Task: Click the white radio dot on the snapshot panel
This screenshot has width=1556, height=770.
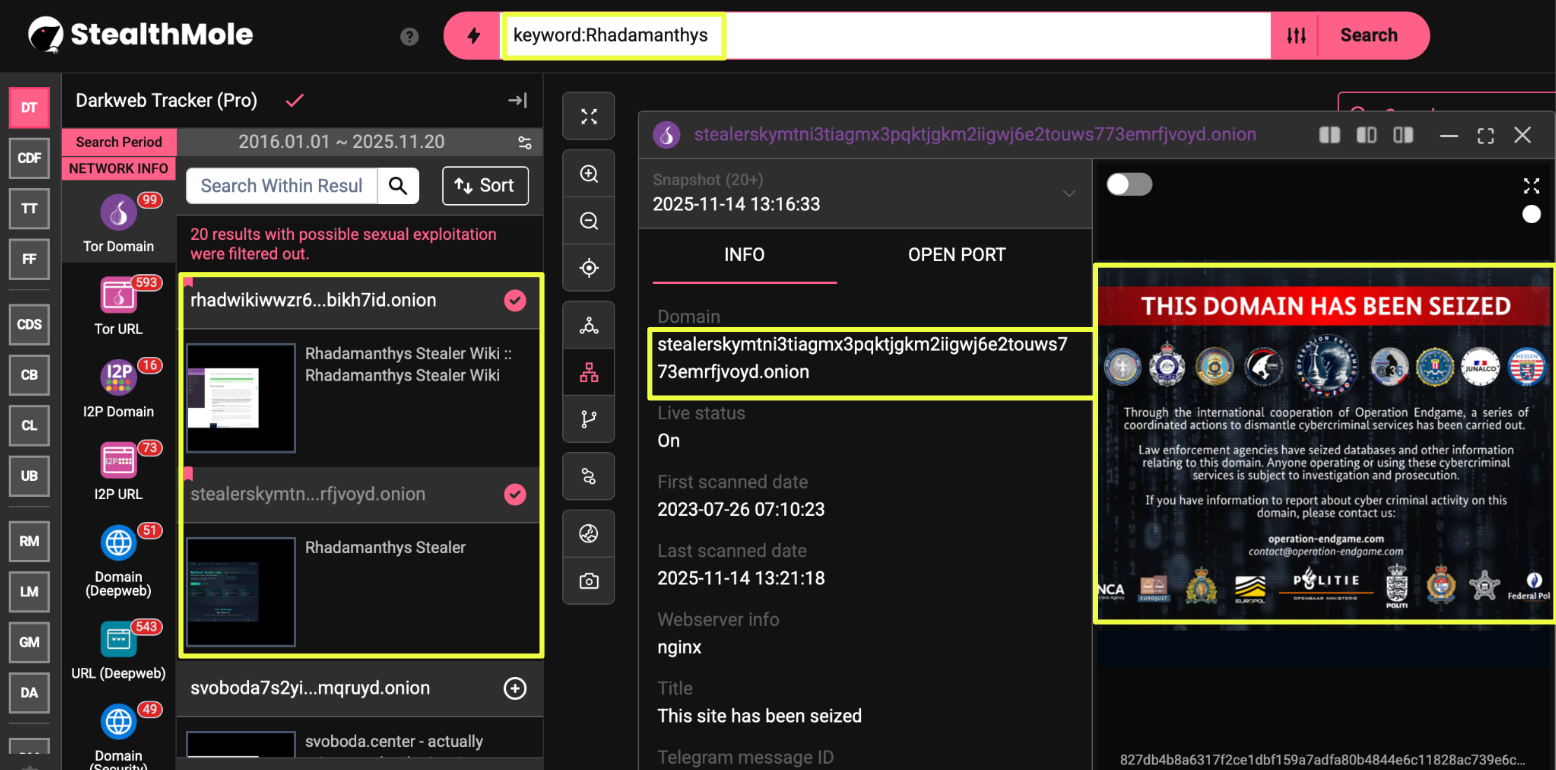Action: (x=1531, y=213)
